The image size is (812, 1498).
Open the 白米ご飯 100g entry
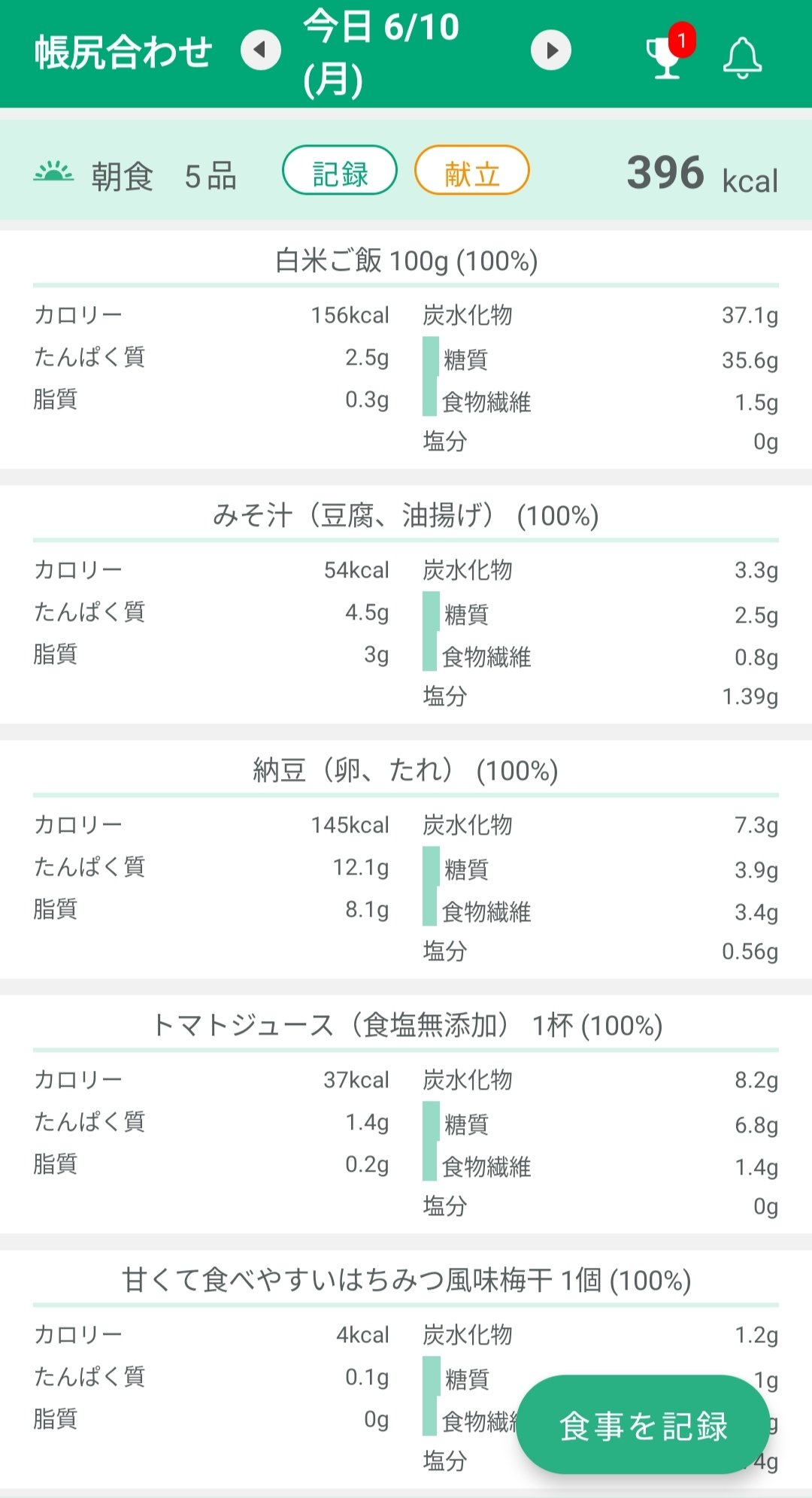406,261
